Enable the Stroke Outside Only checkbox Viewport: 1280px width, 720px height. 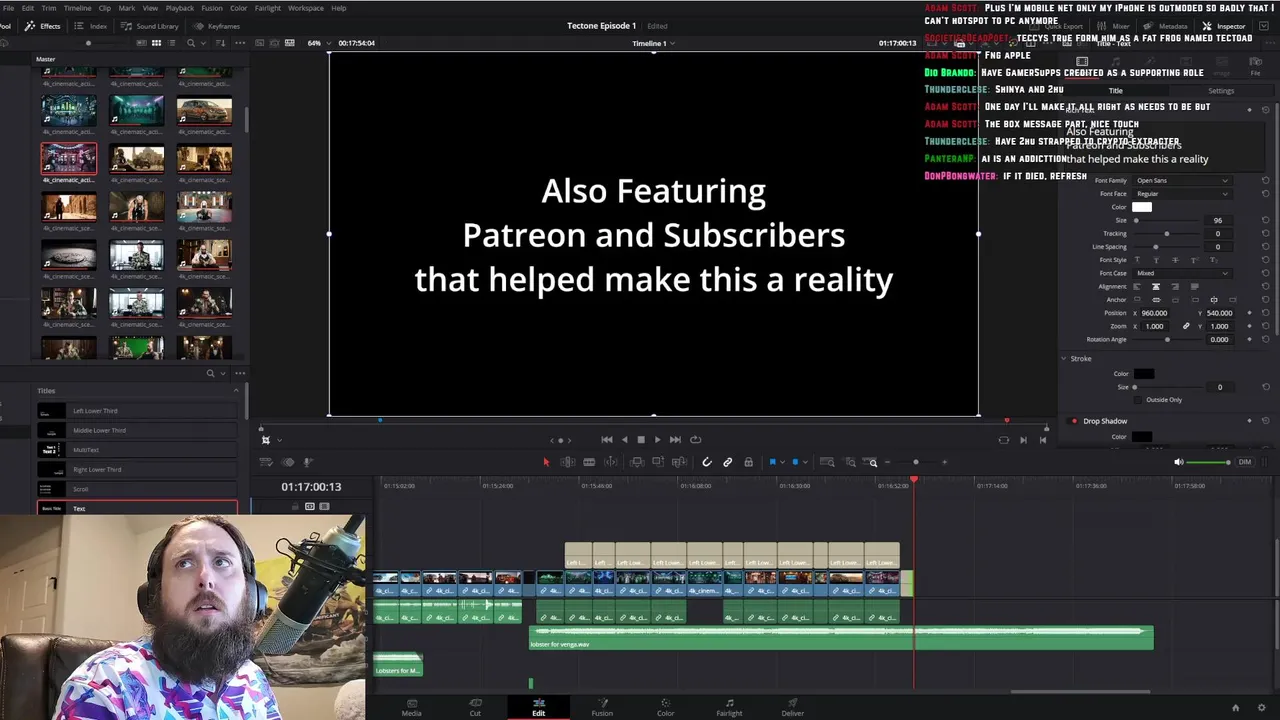click(1138, 400)
